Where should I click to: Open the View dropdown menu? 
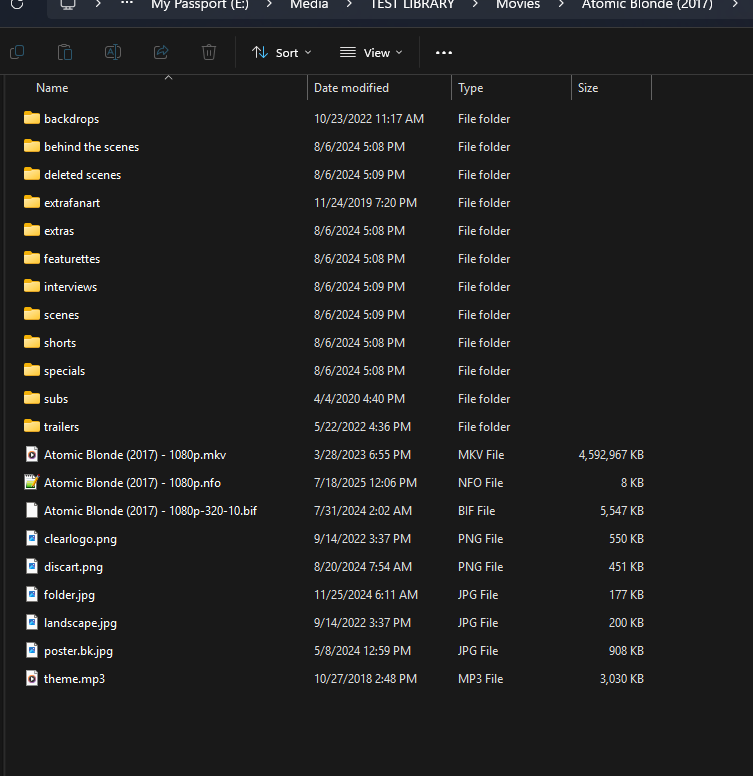click(371, 52)
